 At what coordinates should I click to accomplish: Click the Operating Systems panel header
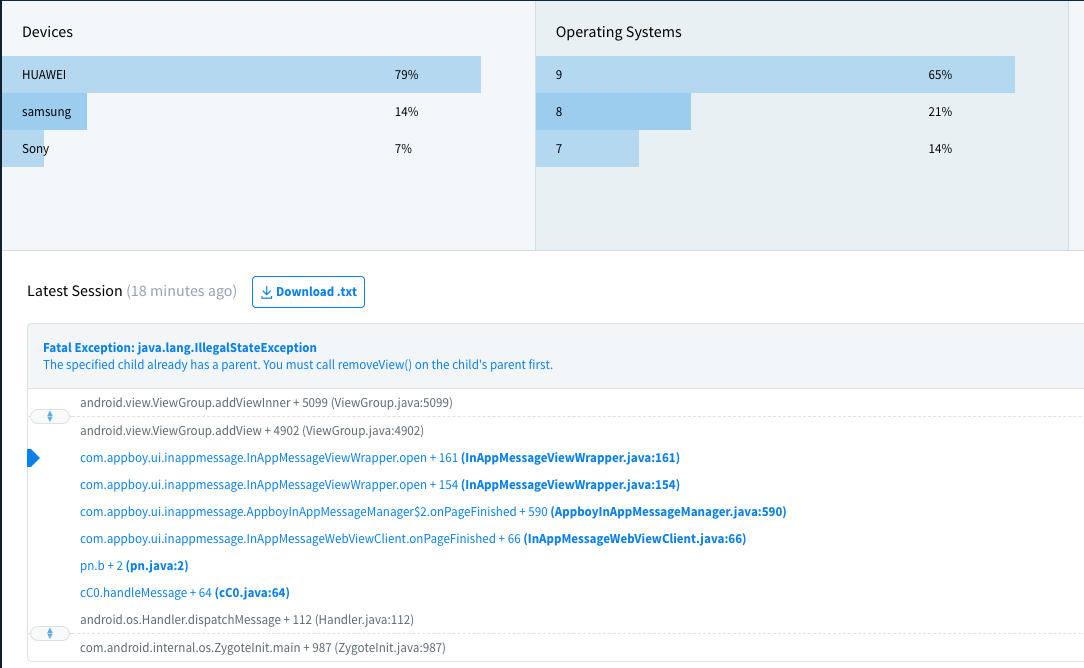(x=618, y=32)
